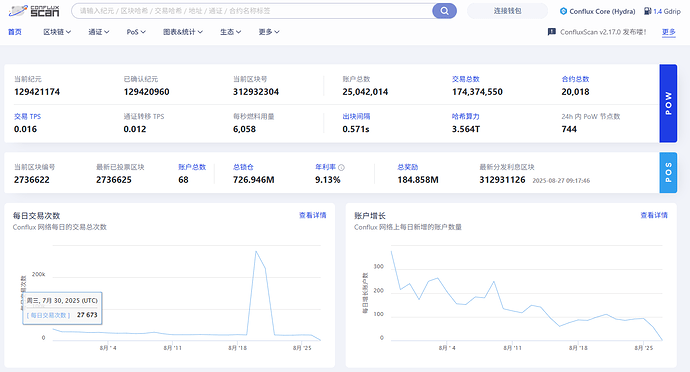
Task: Click the info icon beside 年利率
Action: (x=341, y=167)
